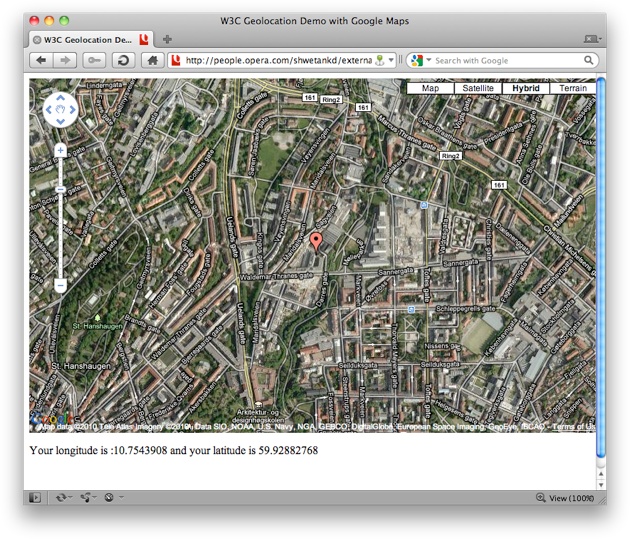Screen dimensions: 630x539
Task: Click the geolocation pin icon in address bar
Action: (379, 61)
